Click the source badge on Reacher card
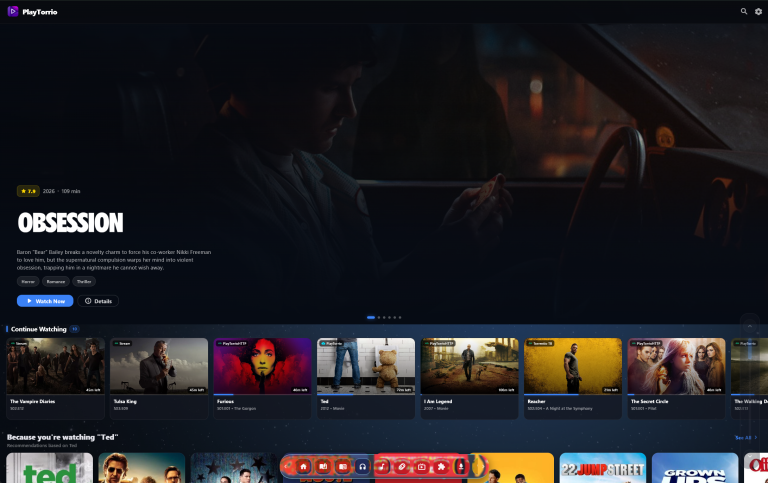The image size is (768, 483). tap(540, 343)
